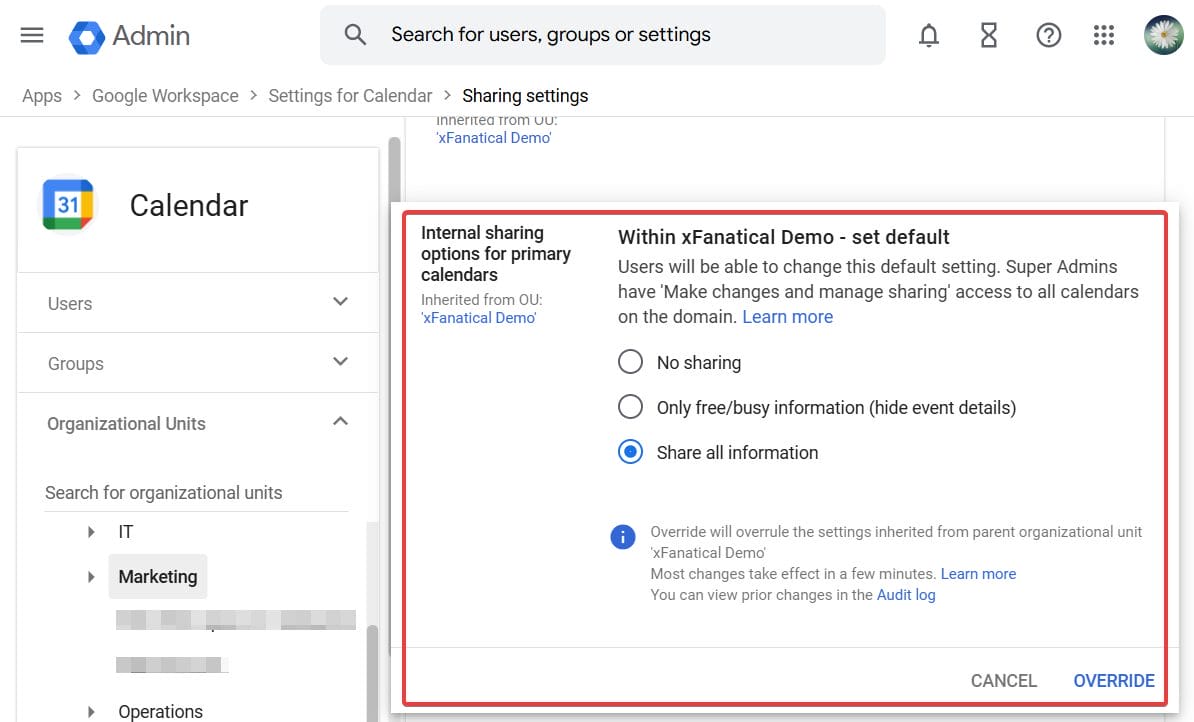Open the Audit log link
1194x722 pixels.
[906, 595]
